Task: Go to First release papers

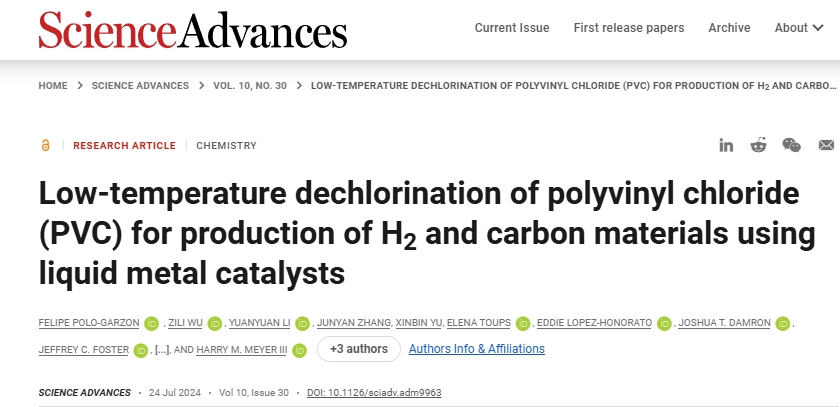Action: [x=629, y=28]
